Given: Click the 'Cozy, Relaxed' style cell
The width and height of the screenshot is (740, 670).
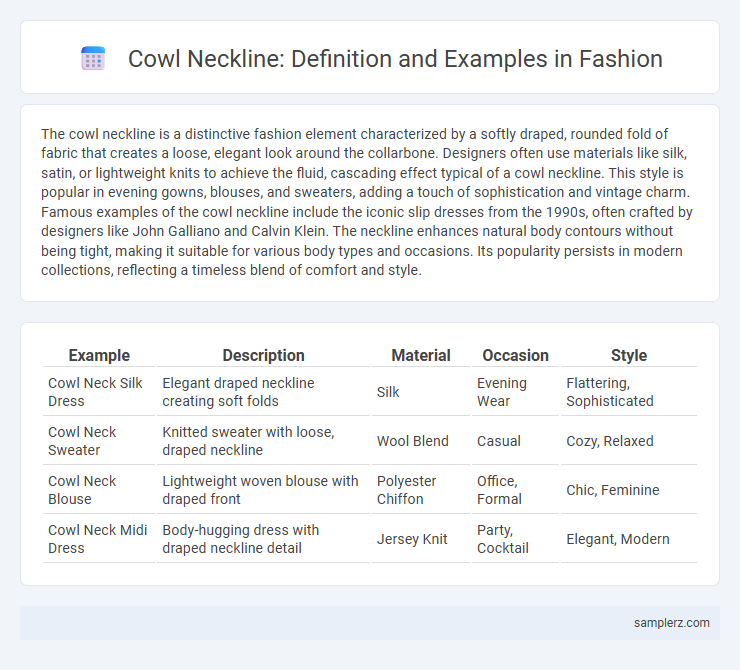Looking at the screenshot, I should click(629, 441).
